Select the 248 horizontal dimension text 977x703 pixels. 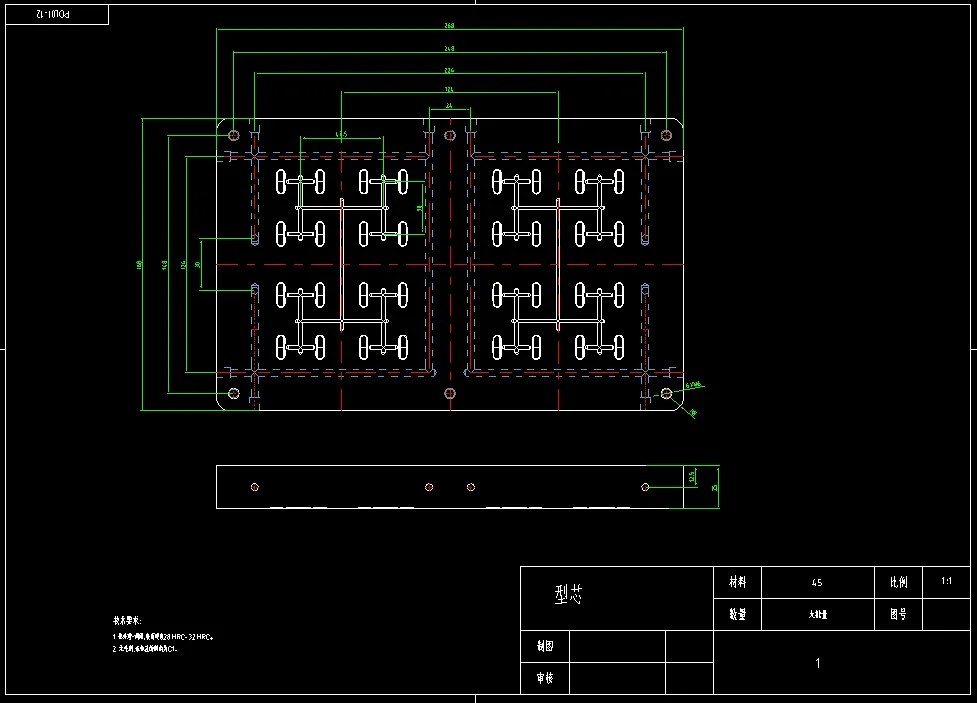[449, 48]
